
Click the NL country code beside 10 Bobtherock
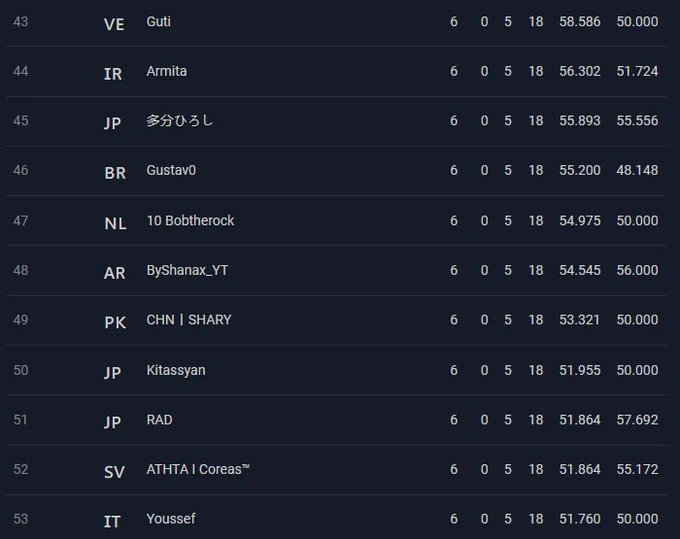coord(115,224)
